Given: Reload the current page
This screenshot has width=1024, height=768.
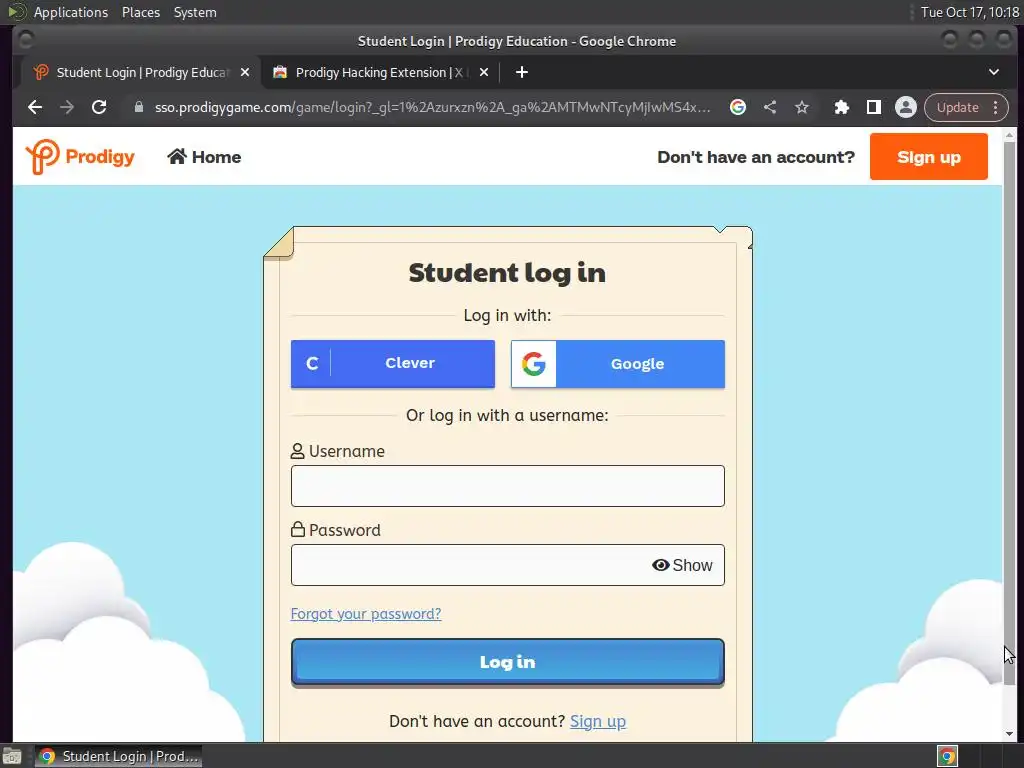Looking at the screenshot, I should click(99, 107).
